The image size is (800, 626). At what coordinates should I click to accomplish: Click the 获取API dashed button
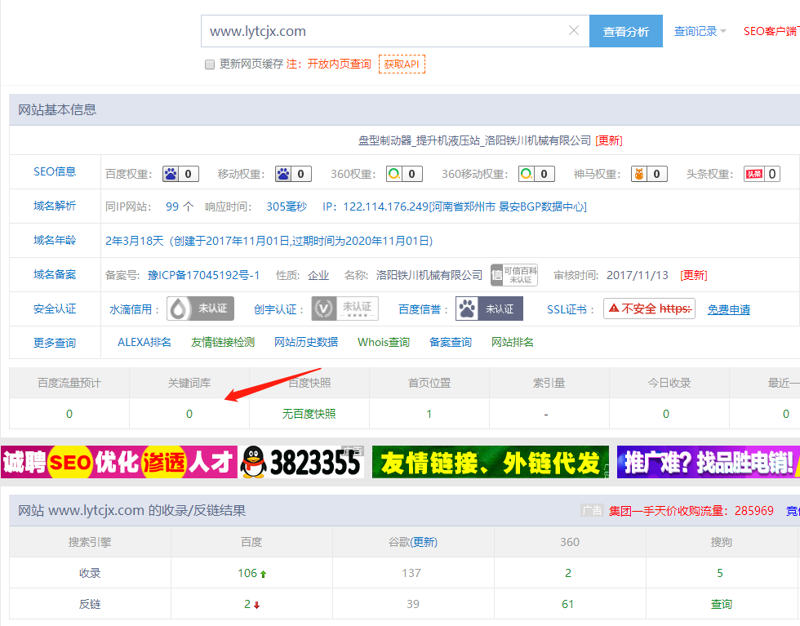[402, 64]
